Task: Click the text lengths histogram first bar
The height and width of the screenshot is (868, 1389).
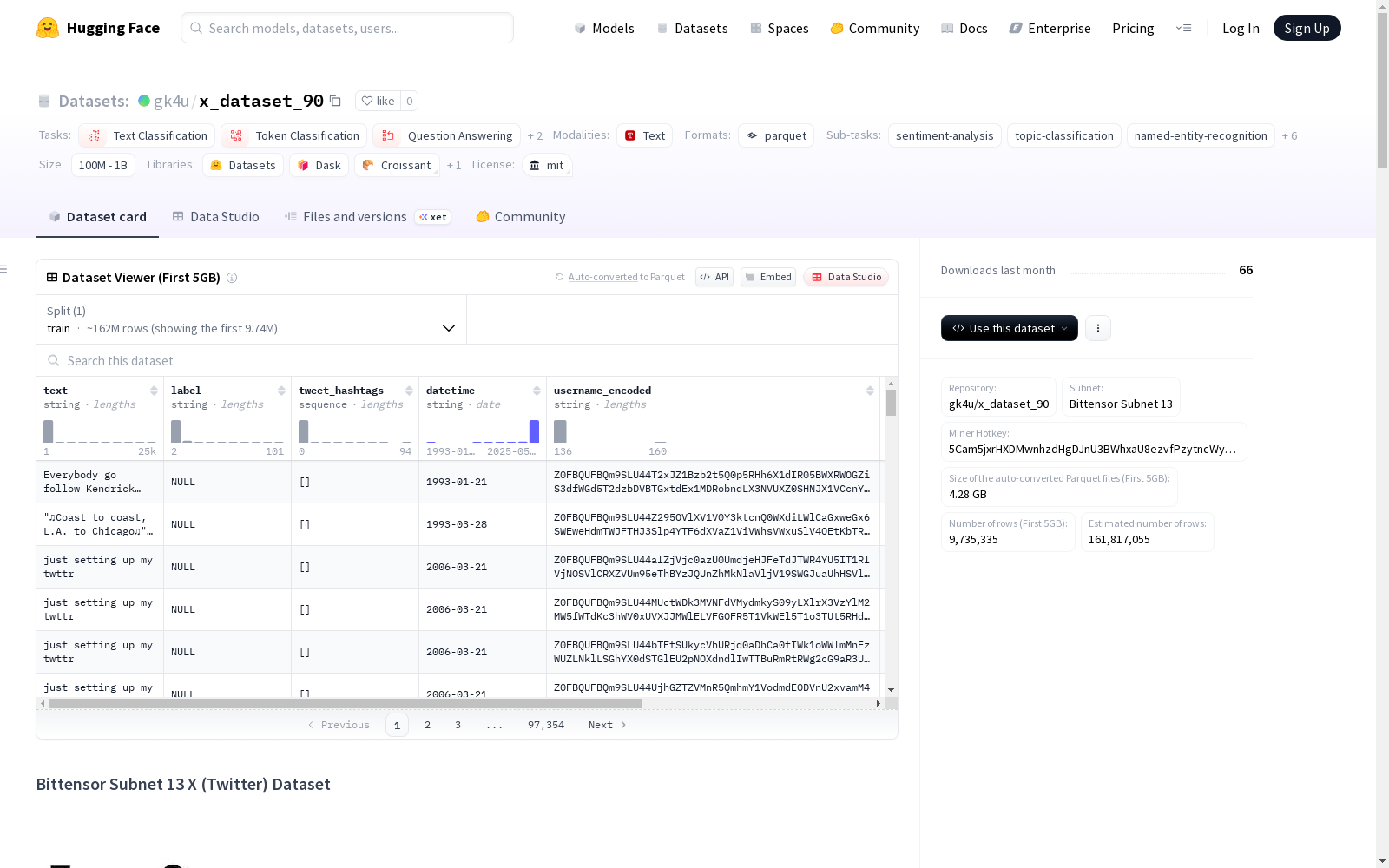Action: click(x=49, y=431)
